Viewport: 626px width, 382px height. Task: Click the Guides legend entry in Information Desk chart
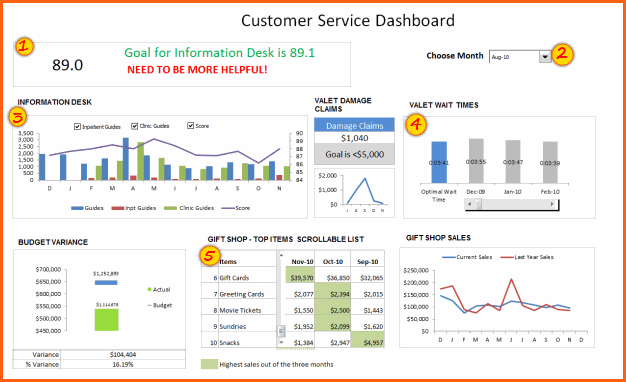[x=87, y=208]
